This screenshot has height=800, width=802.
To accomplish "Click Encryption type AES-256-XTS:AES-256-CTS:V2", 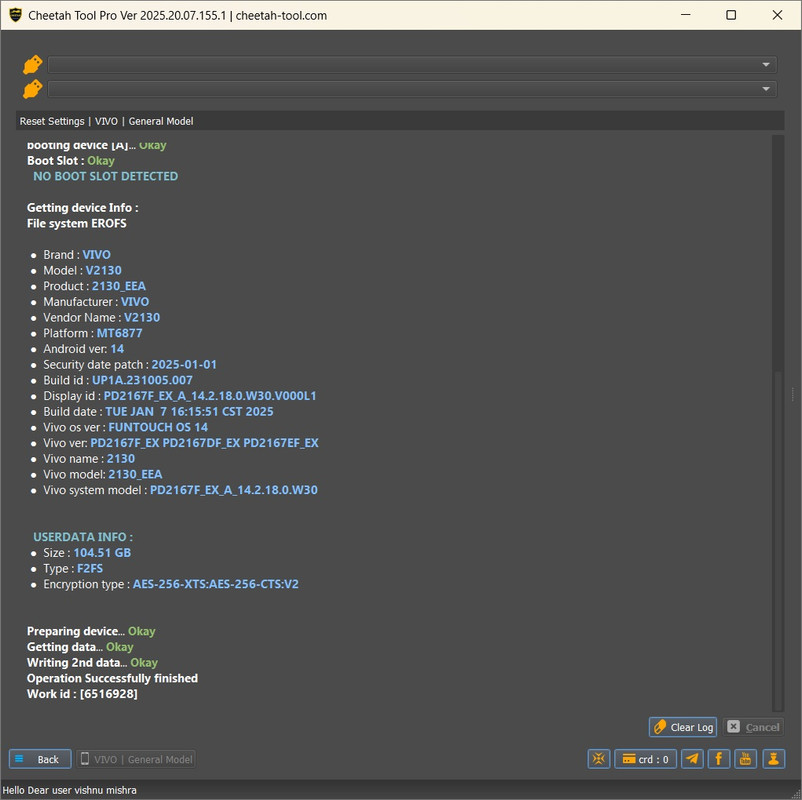I will 216,584.
